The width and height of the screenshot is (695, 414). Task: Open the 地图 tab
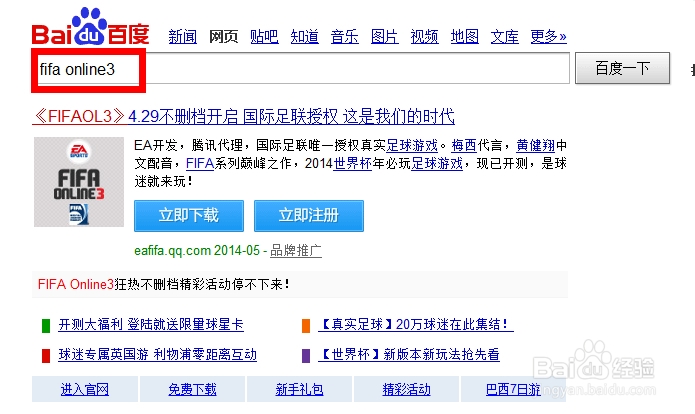[465, 36]
